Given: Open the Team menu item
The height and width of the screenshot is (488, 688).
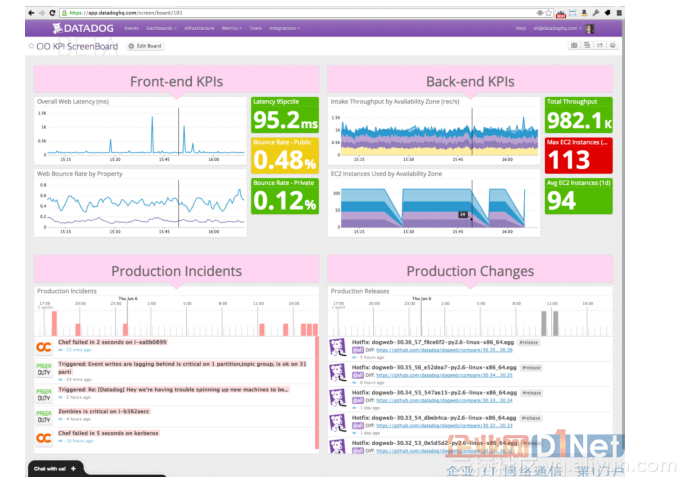Looking at the screenshot, I should point(256,28).
